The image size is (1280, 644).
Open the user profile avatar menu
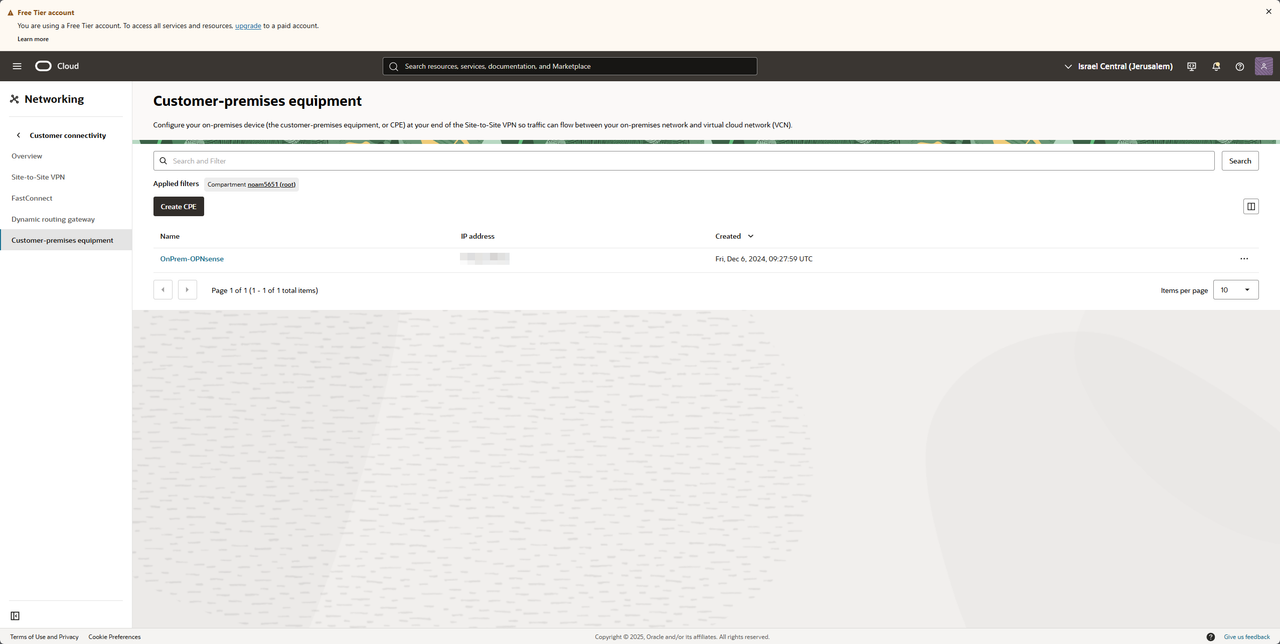point(1264,66)
